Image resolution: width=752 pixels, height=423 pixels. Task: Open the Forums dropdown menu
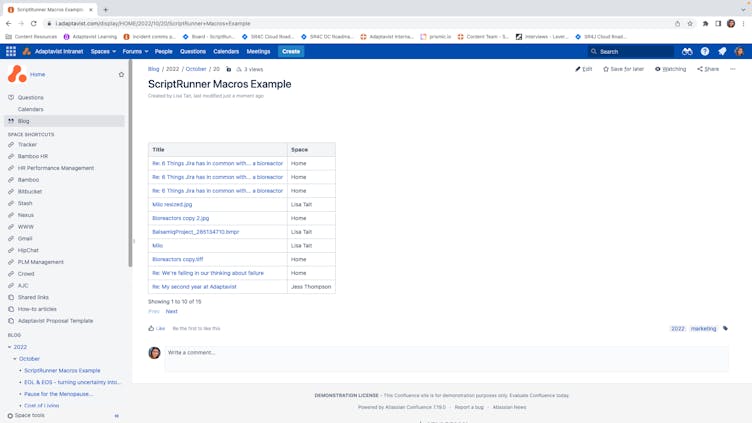tap(135, 51)
